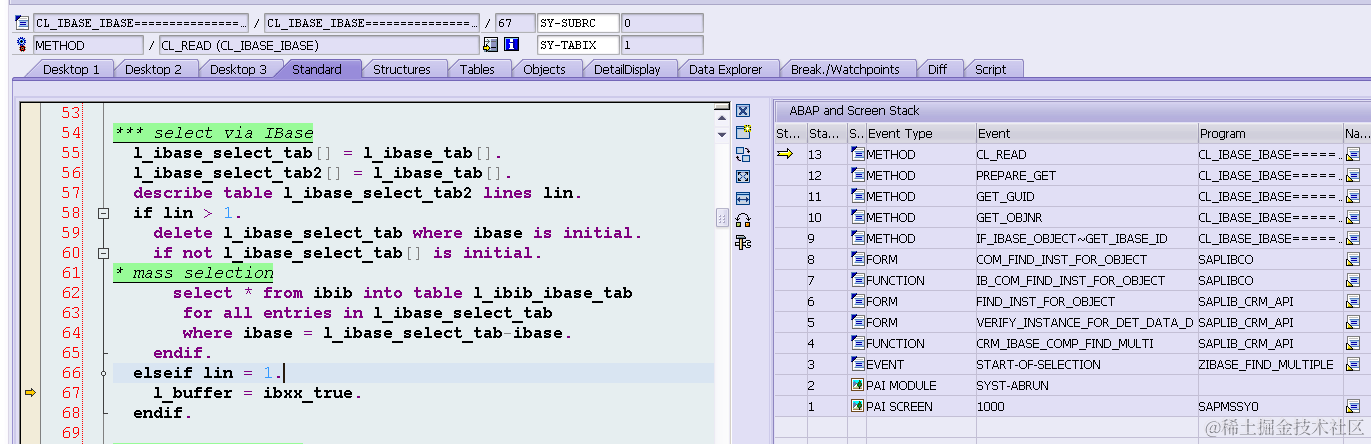Image resolution: width=1371 pixels, height=444 pixels.
Task: Click the method type icon in the CL_READ row
Action: pyautogui.click(x=857, y=154)
